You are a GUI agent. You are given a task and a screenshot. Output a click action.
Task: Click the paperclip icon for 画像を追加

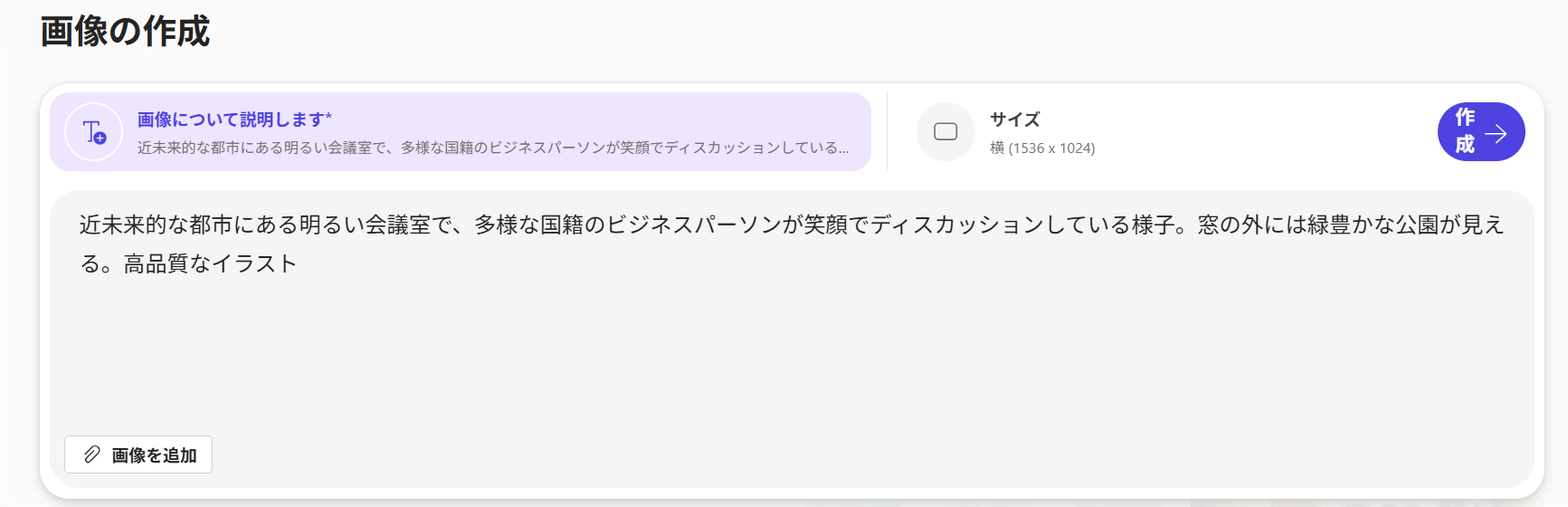pos(91,454)
